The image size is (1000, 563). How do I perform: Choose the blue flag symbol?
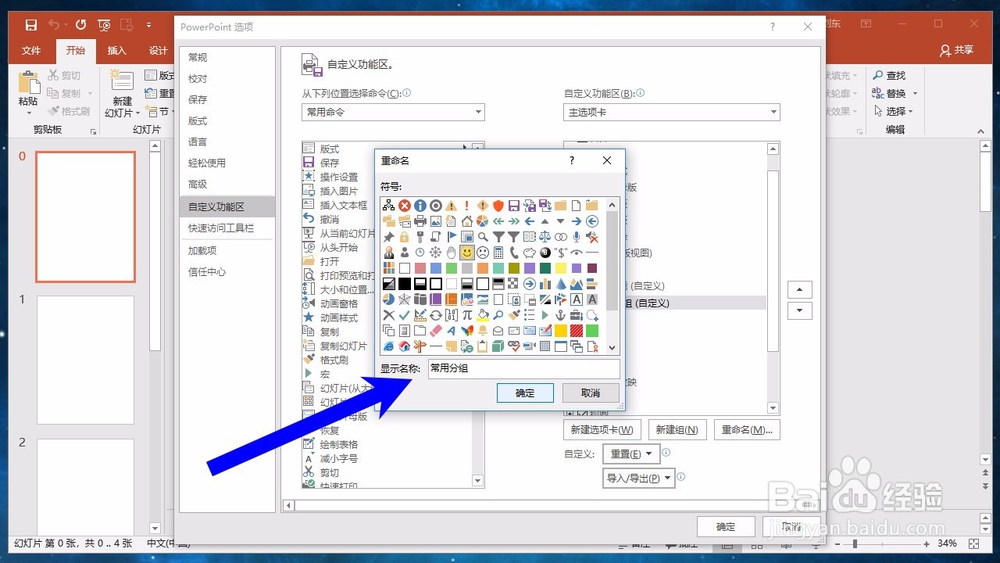tap(452, 237)
